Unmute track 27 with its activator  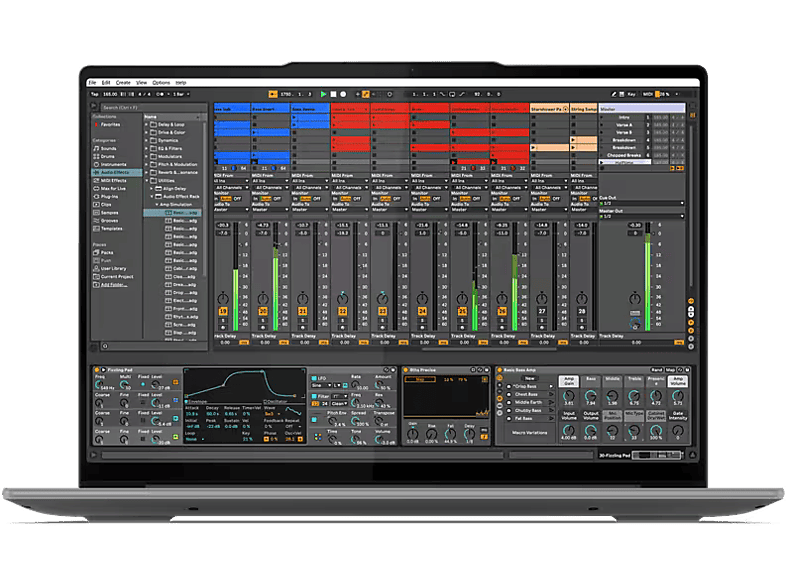pyautogui.click(x=542, y=311)
